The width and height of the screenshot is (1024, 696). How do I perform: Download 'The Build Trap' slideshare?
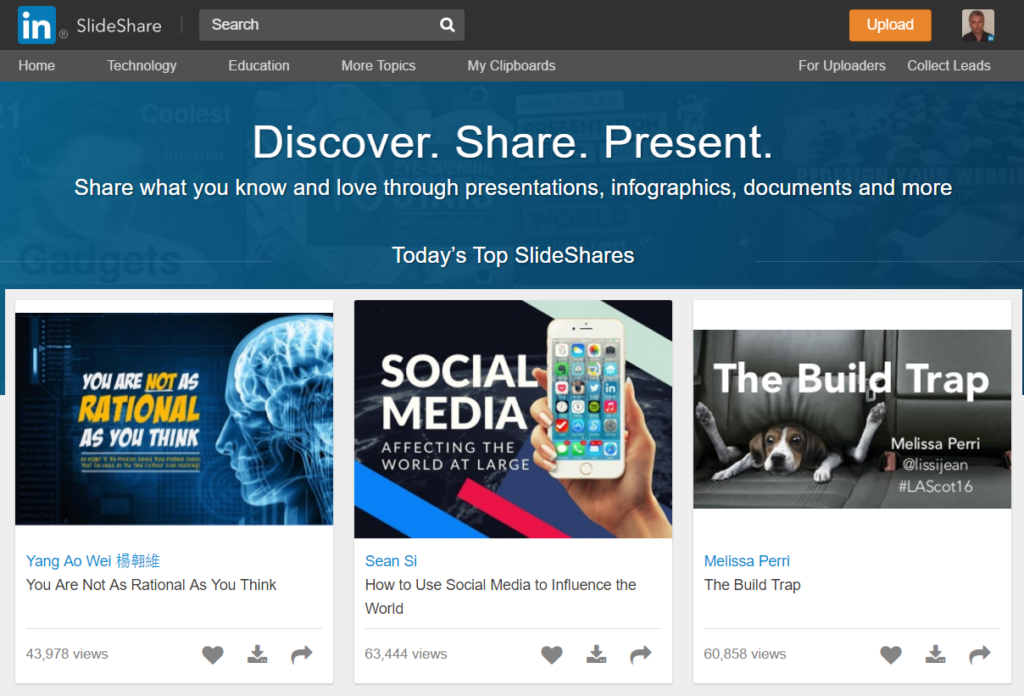[935, 654]
